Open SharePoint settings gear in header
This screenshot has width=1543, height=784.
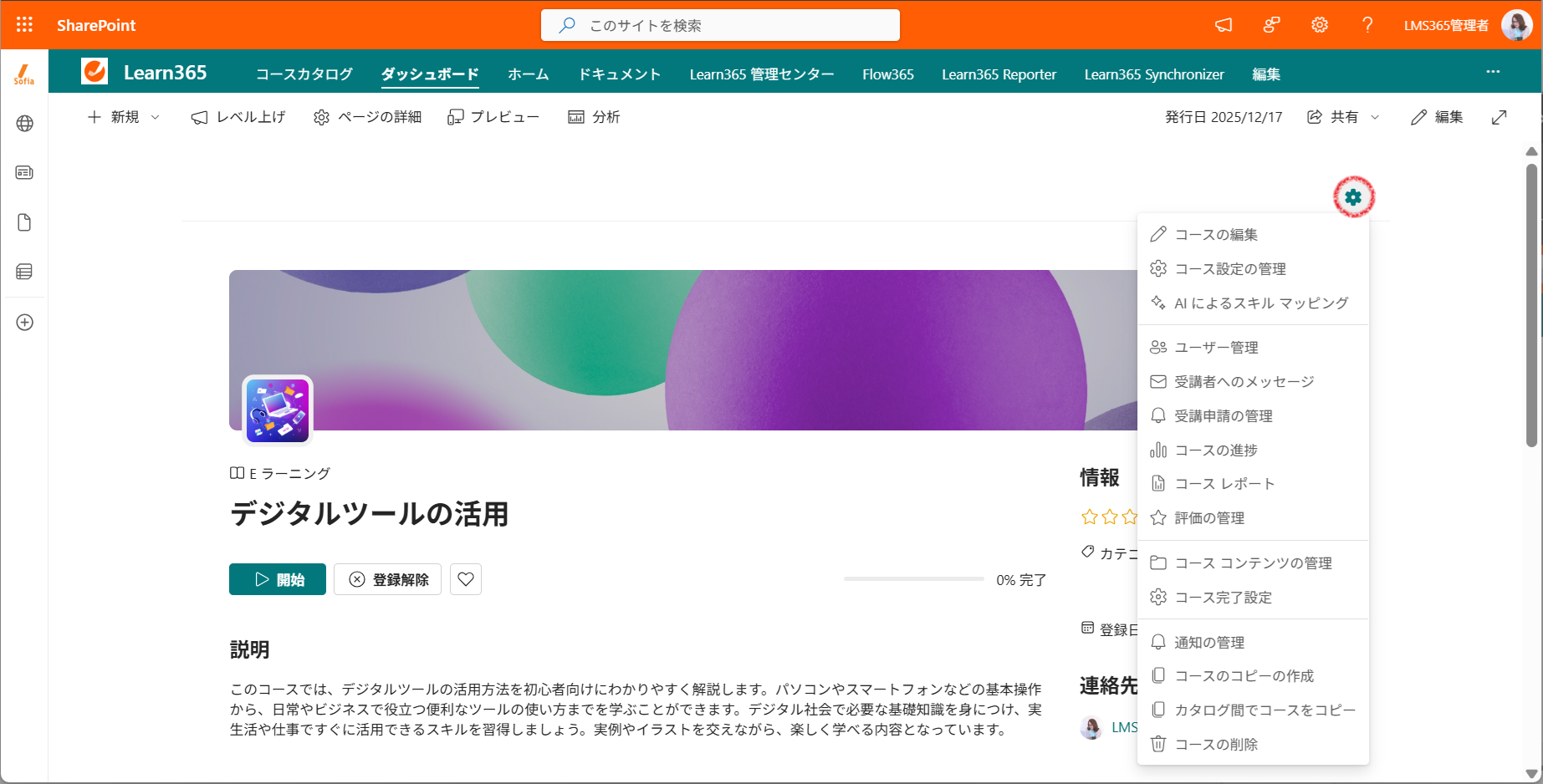click(1320, 25)
